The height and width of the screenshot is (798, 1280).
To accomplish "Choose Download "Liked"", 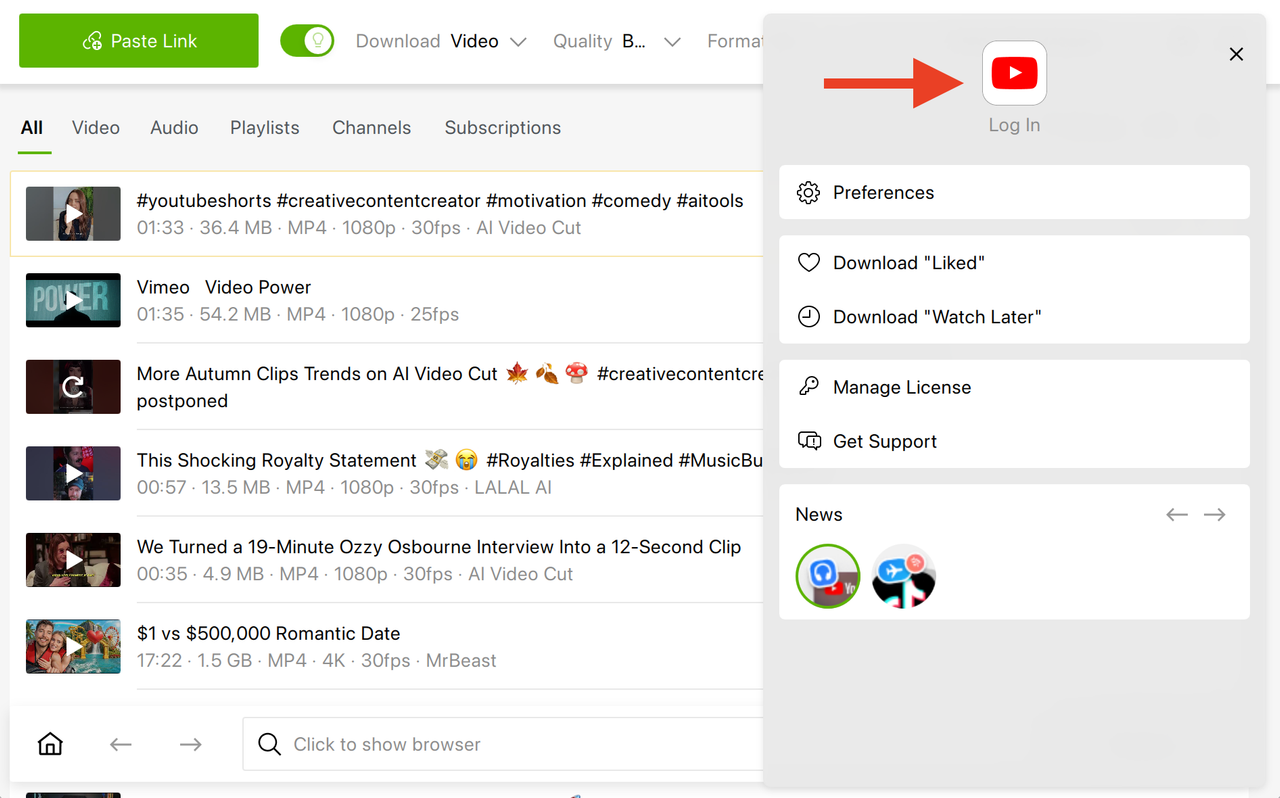I will point(1014,263).
